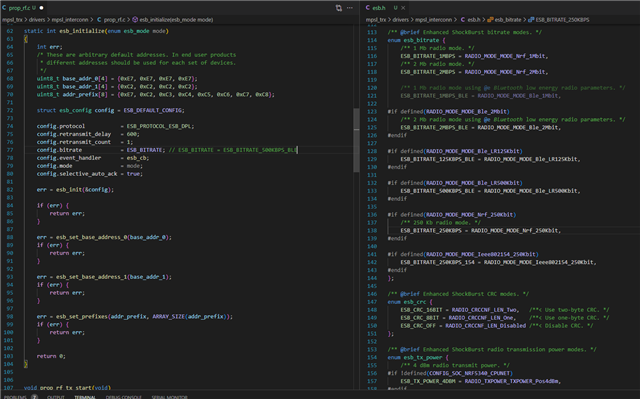Click the left editor vertical scrollbar thumb

(x=356, y=140)
